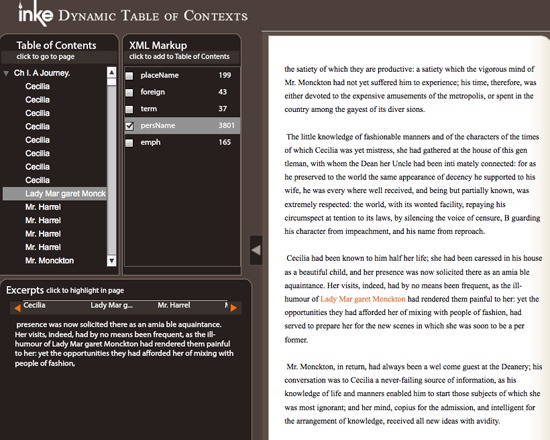Click the Excerpts panel heading
Image resolution: width=550 pixels, height=440 pixels.
(x=25, y=290)
